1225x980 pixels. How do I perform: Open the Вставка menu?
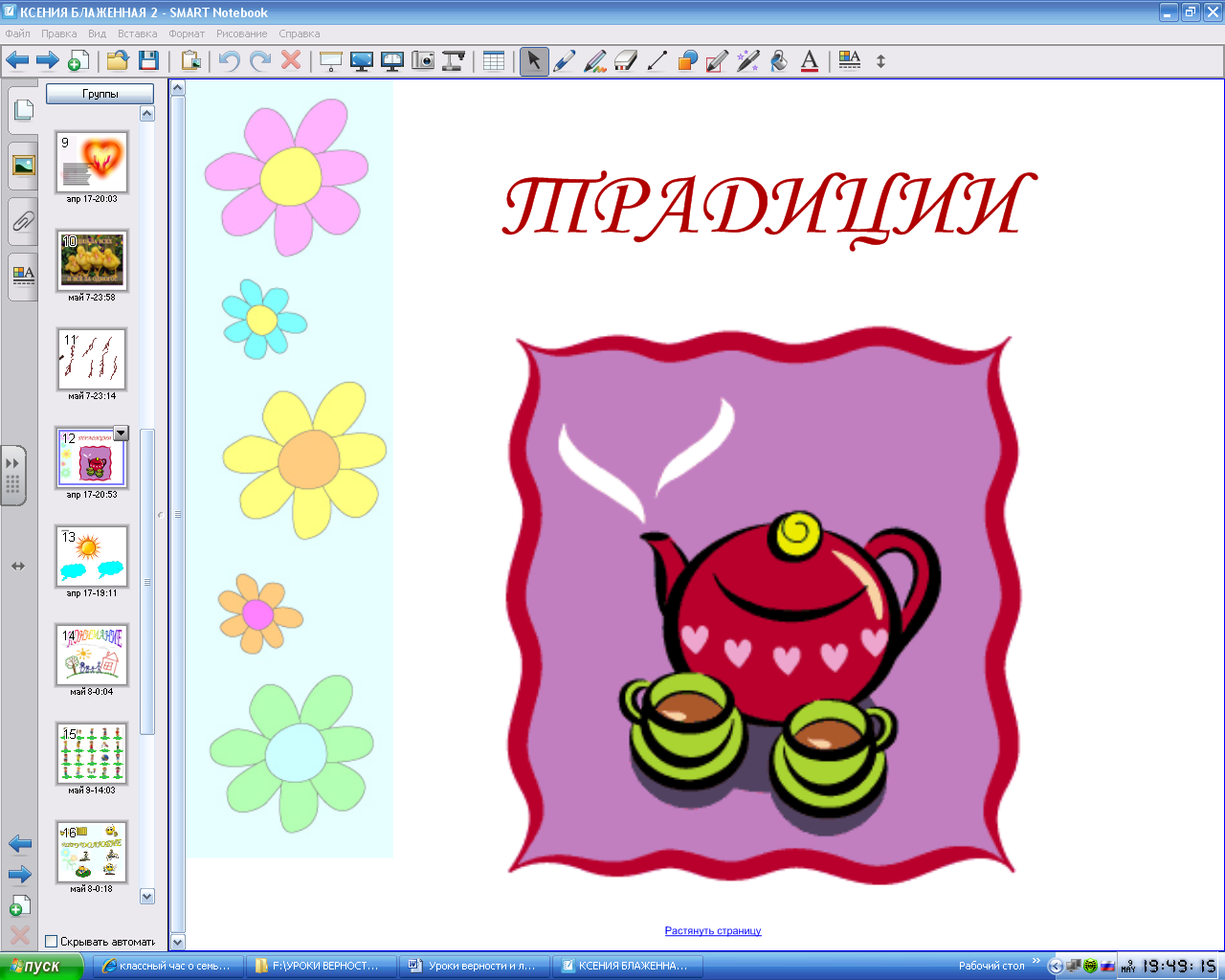pyautogui.click(x=137, y=33)
